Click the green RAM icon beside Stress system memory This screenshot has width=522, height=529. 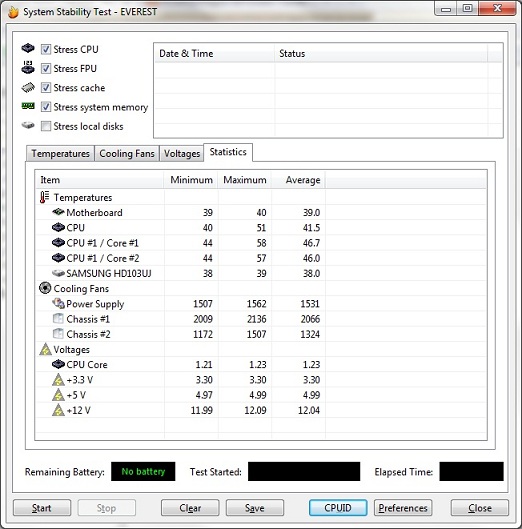(x=28, y=106)
